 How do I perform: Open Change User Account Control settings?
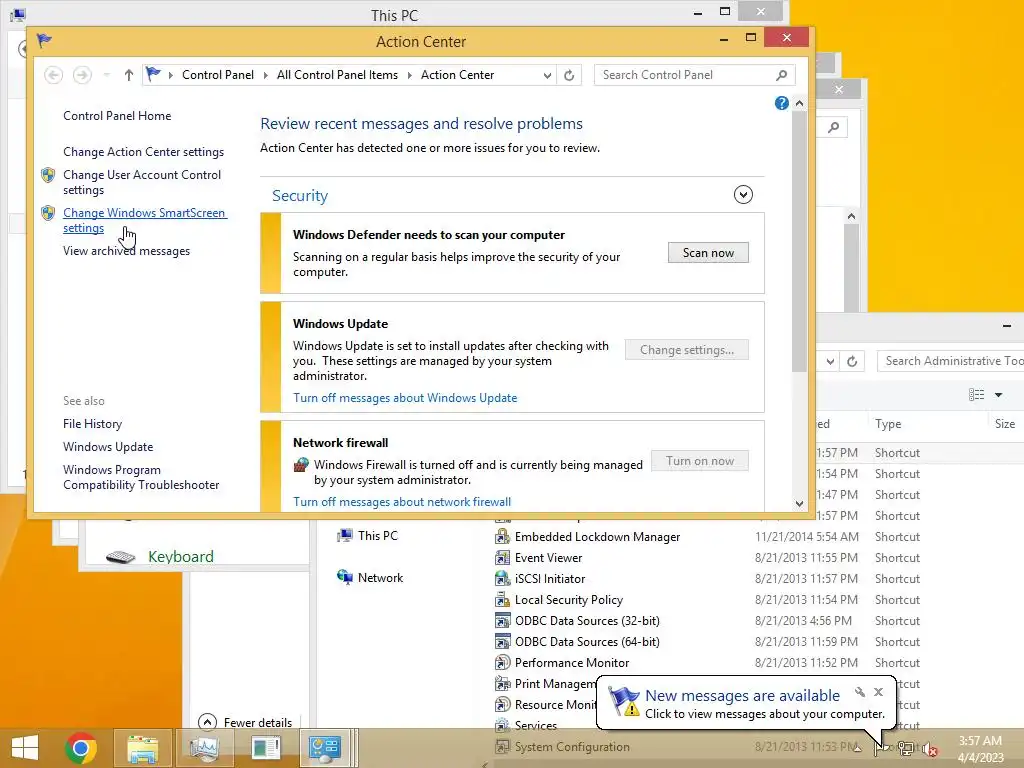point(142,182)
